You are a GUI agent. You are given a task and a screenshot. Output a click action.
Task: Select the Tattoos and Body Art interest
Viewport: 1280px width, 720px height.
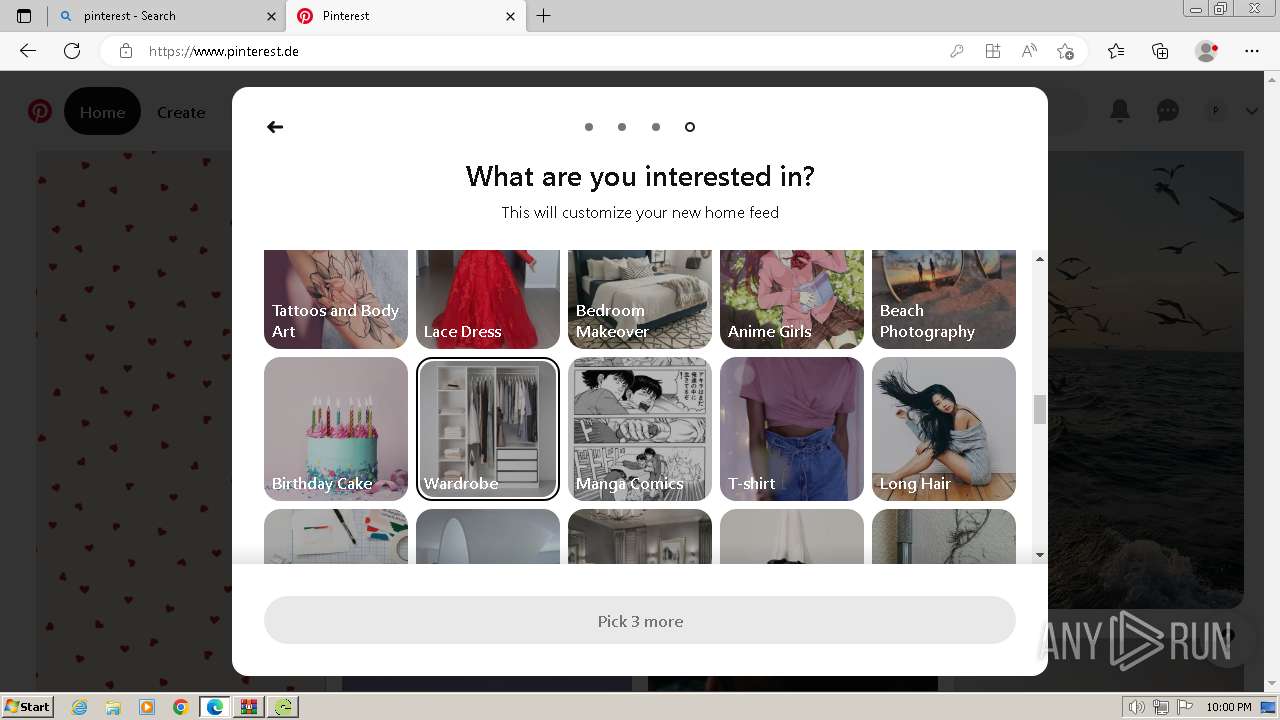[x=336, y=299]
